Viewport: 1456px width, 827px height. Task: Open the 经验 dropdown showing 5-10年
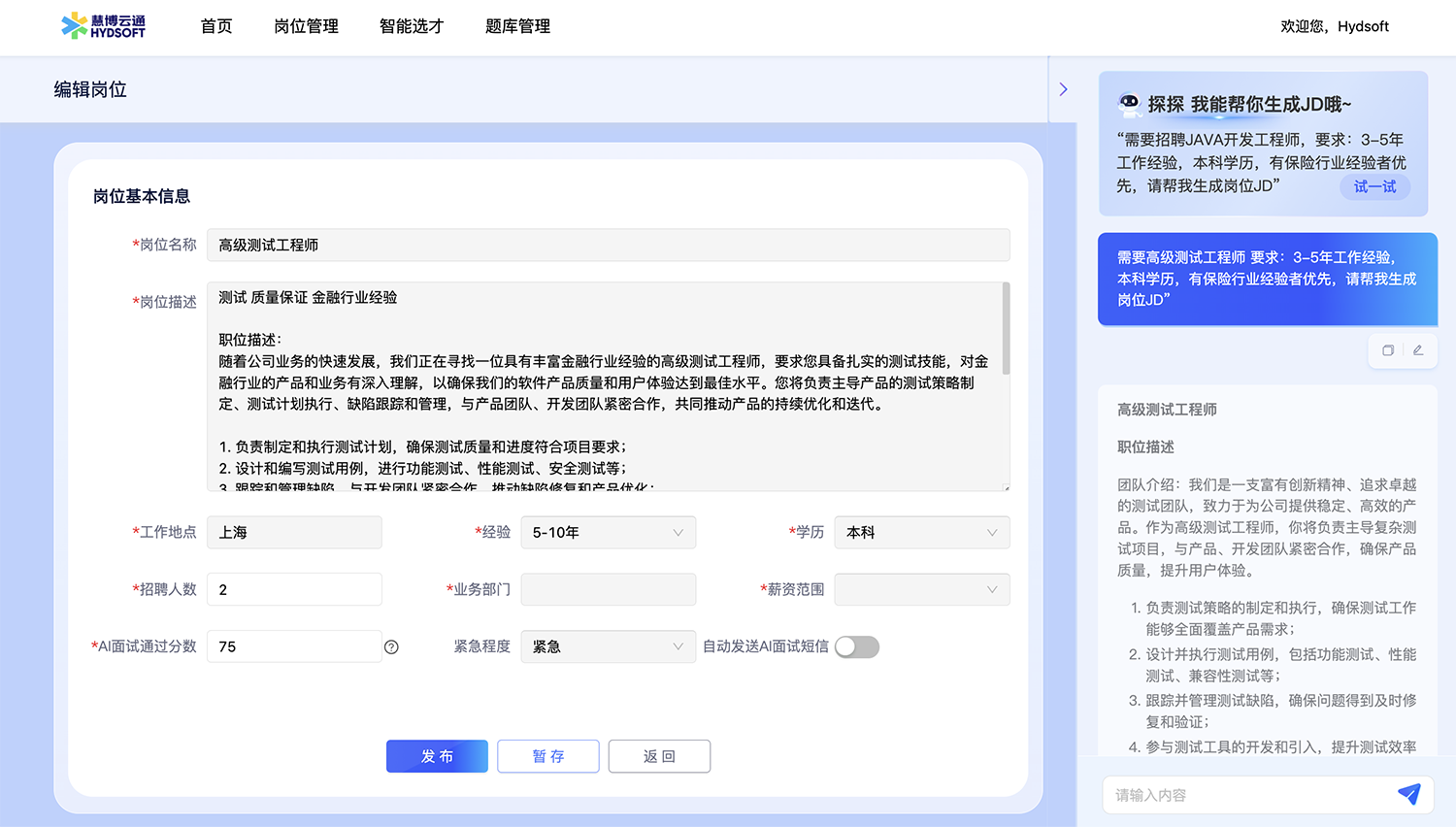pos(608,533)
